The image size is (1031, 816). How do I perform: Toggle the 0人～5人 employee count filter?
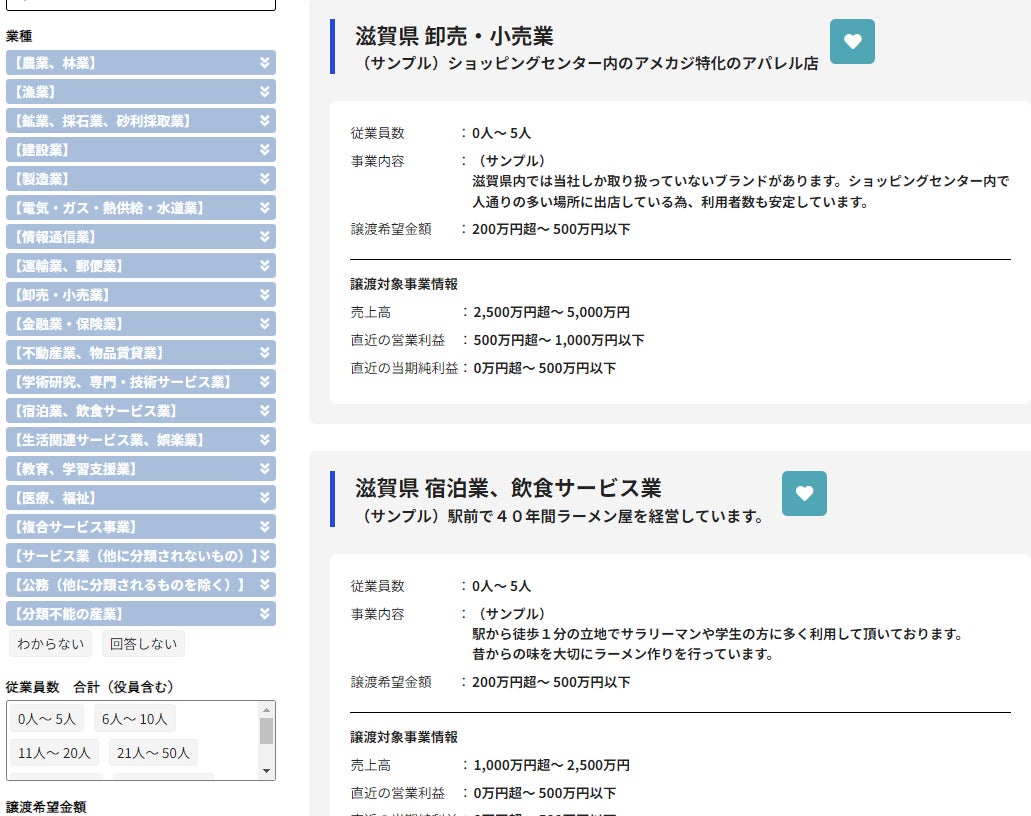coord(47,719)
